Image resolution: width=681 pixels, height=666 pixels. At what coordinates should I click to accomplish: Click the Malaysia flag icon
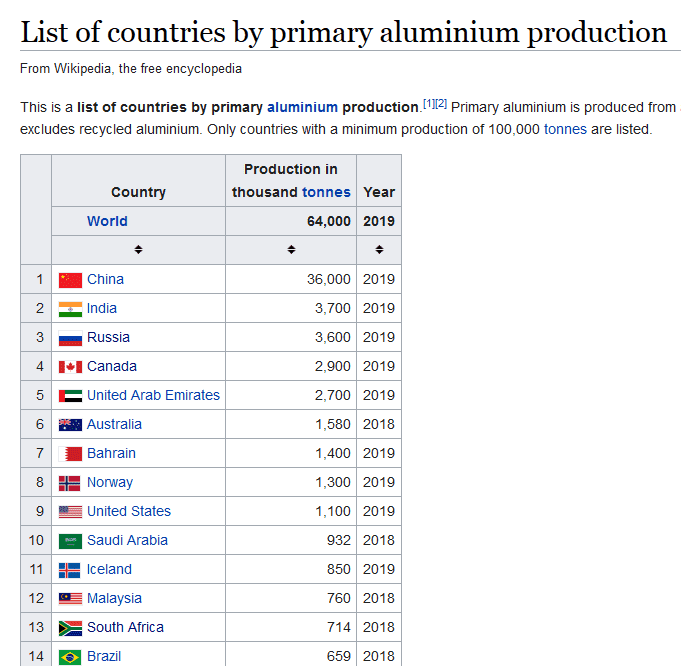pyautogui.click(x=70, y=599)
